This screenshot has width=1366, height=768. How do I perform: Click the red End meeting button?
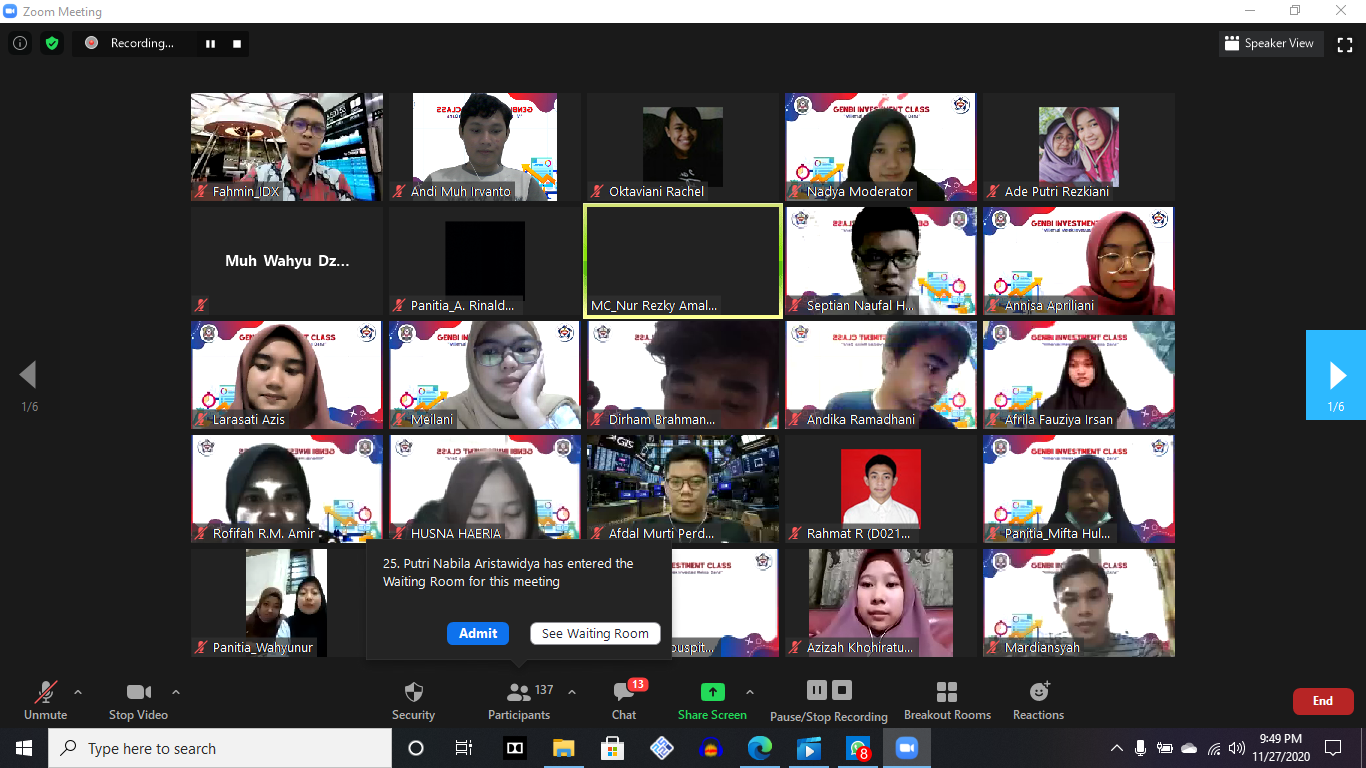pyautogui.click(x=1323, y=701)
